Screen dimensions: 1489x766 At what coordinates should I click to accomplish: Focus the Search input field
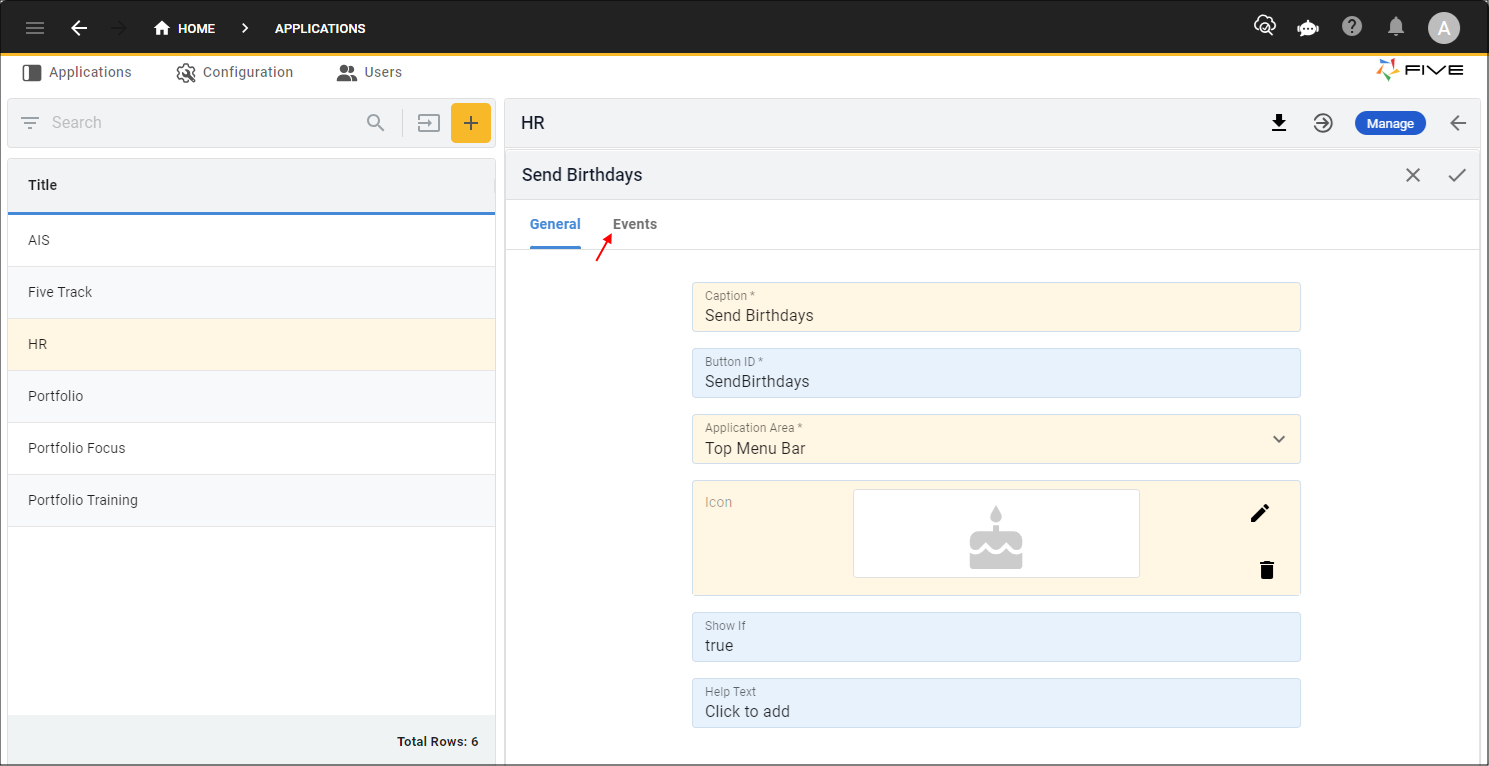click(x=200, y=123)
